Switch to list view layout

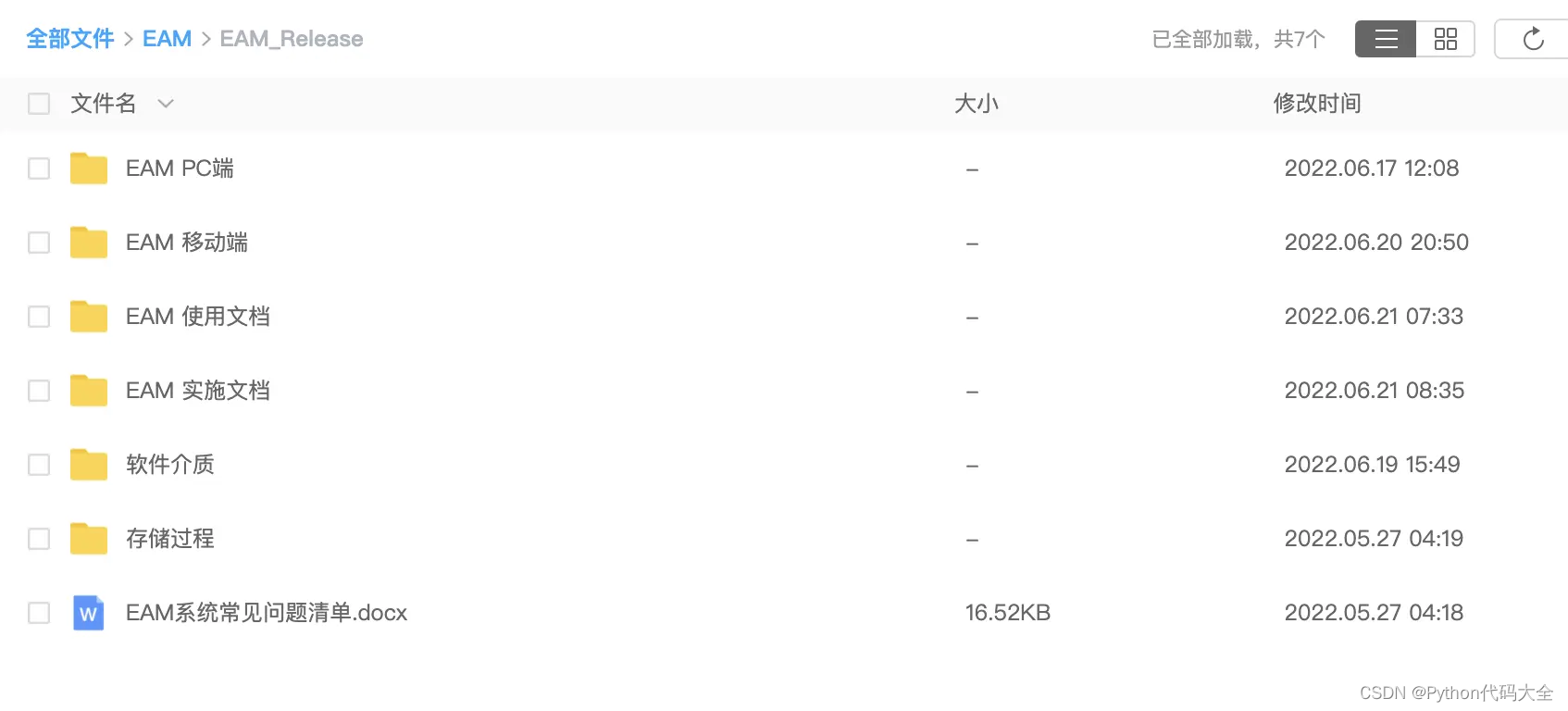[1386, 39]
